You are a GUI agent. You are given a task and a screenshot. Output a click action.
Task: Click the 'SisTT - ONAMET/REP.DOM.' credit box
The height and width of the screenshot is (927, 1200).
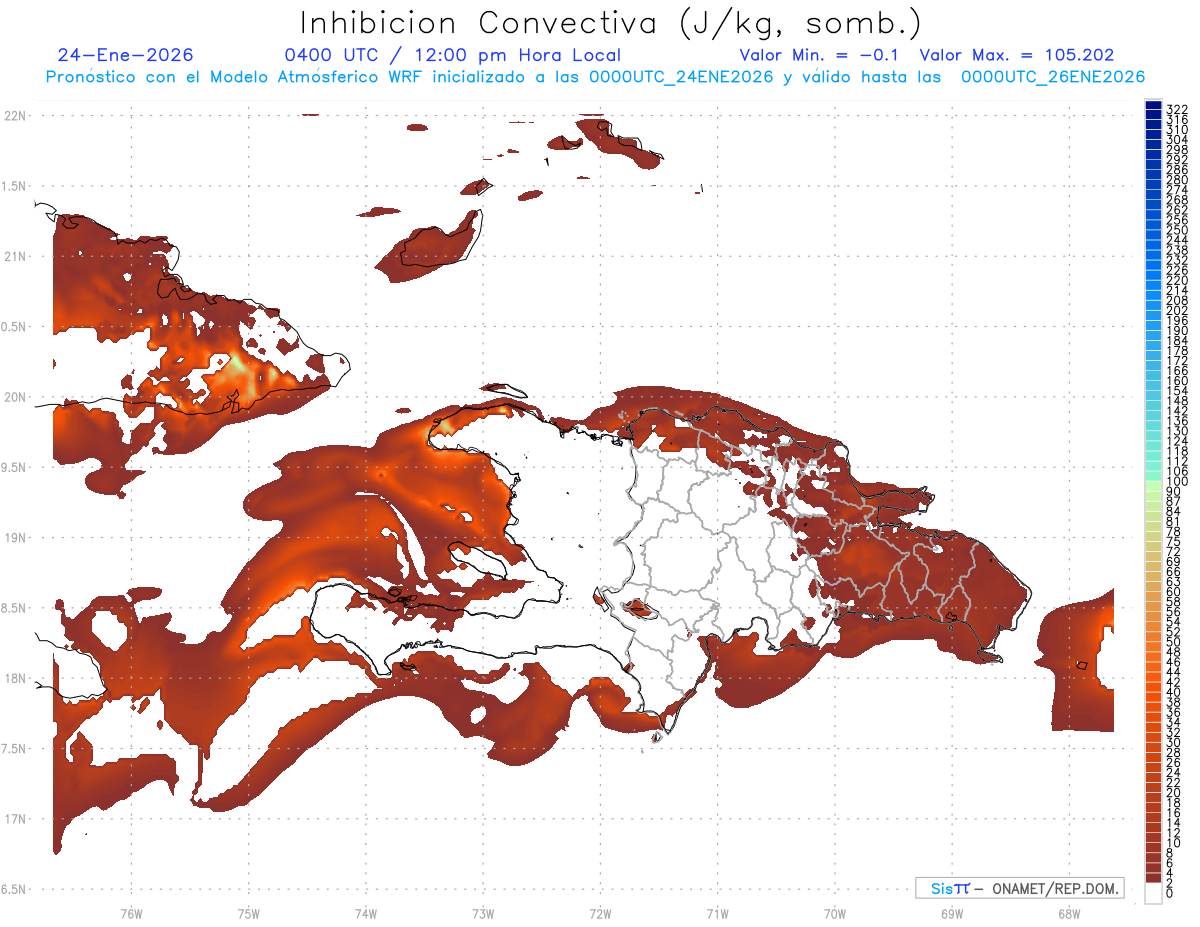pos(1020,888)
